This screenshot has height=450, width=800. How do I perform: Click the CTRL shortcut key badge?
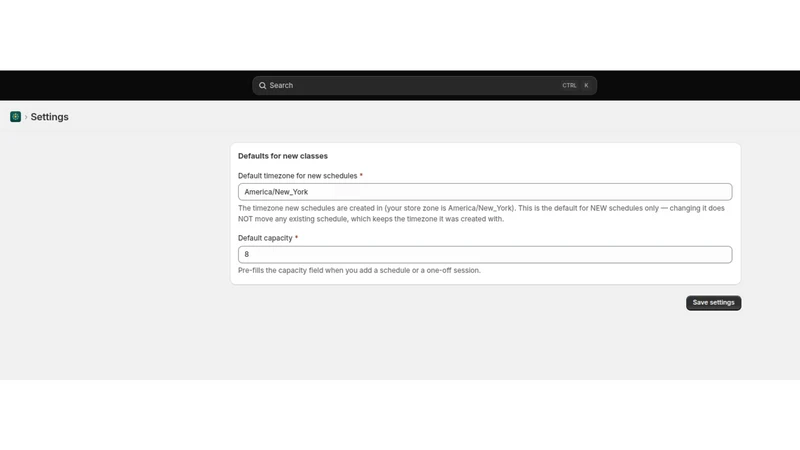pyautogui.click(x=569, y=86)
